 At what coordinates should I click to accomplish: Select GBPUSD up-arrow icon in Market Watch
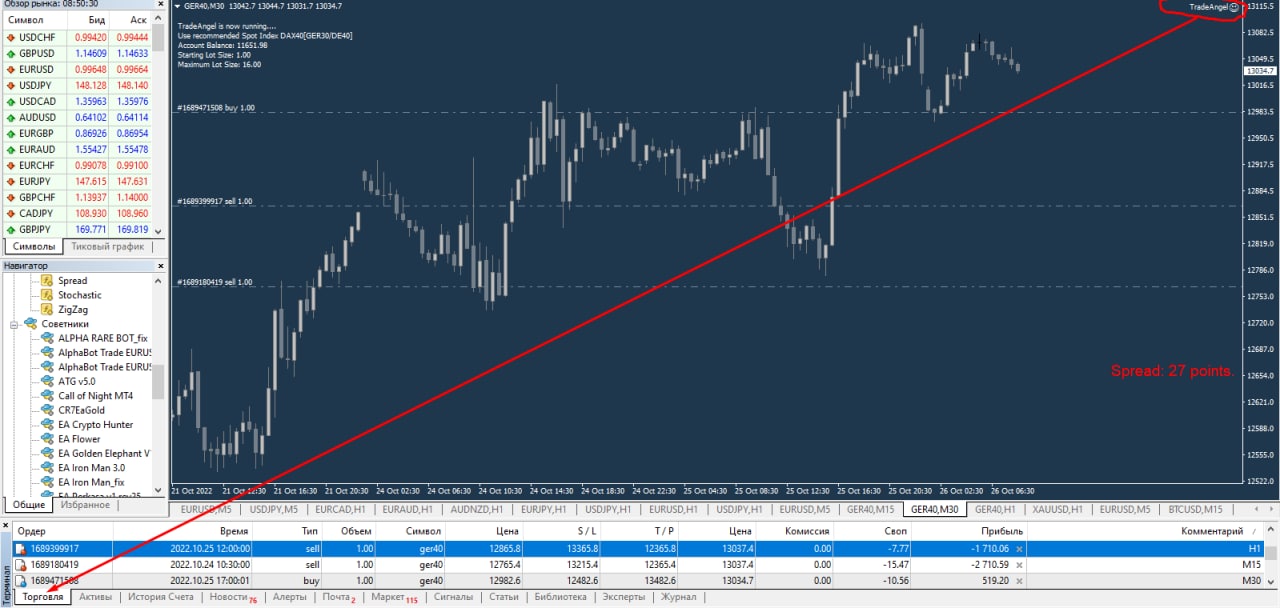(10, 53)
